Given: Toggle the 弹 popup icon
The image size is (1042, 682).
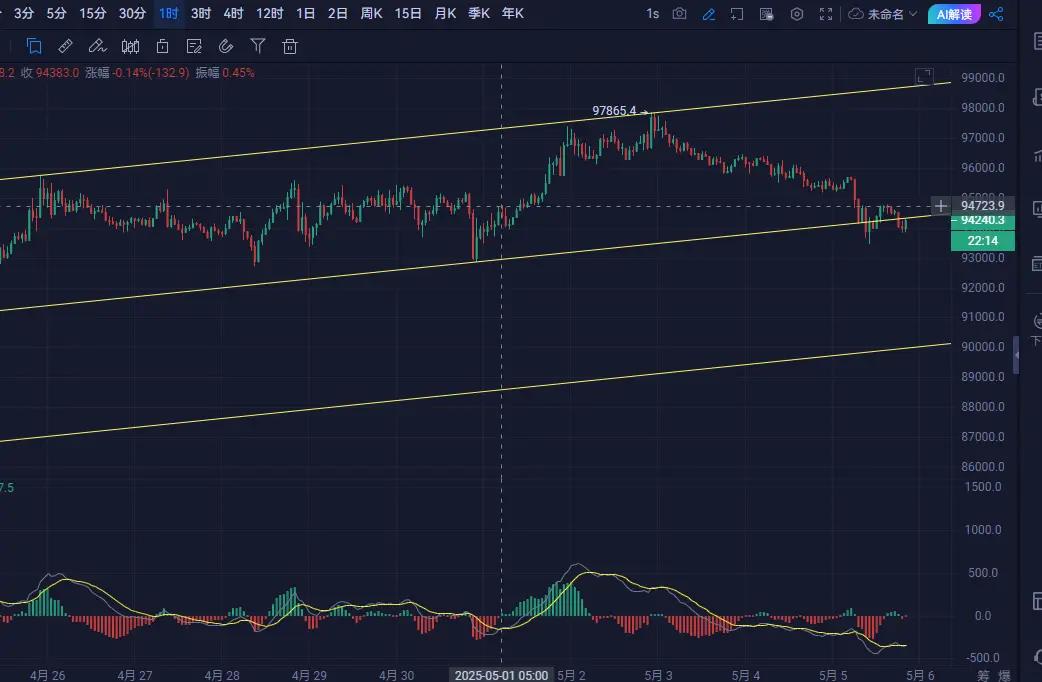Looking at the screenshot, I should 766,14.
